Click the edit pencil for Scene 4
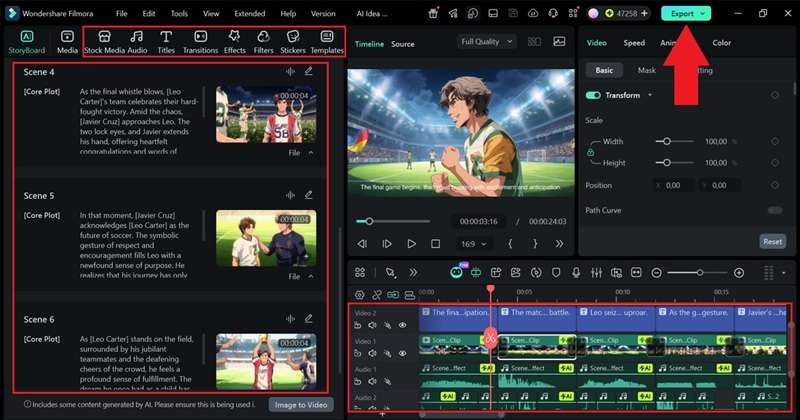This screenshot has height=420, width=800. pyautogui.click(x=309, y=71)
